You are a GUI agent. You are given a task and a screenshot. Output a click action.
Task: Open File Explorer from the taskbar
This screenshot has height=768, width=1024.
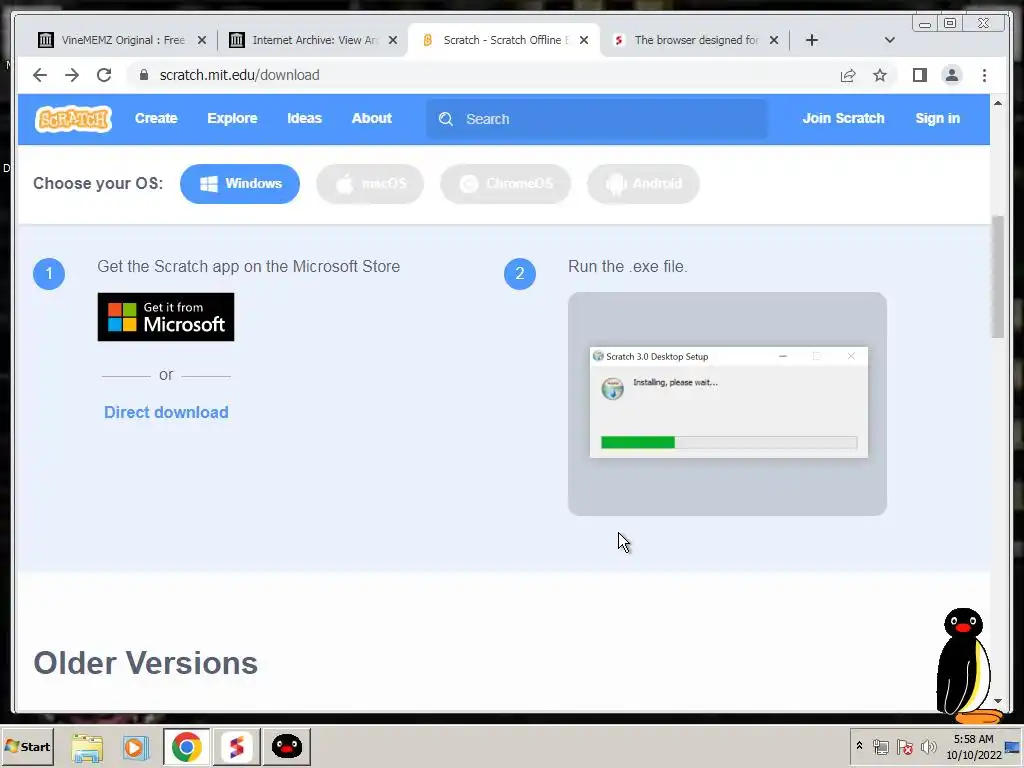pyautogui.click(x=87, y=747)
